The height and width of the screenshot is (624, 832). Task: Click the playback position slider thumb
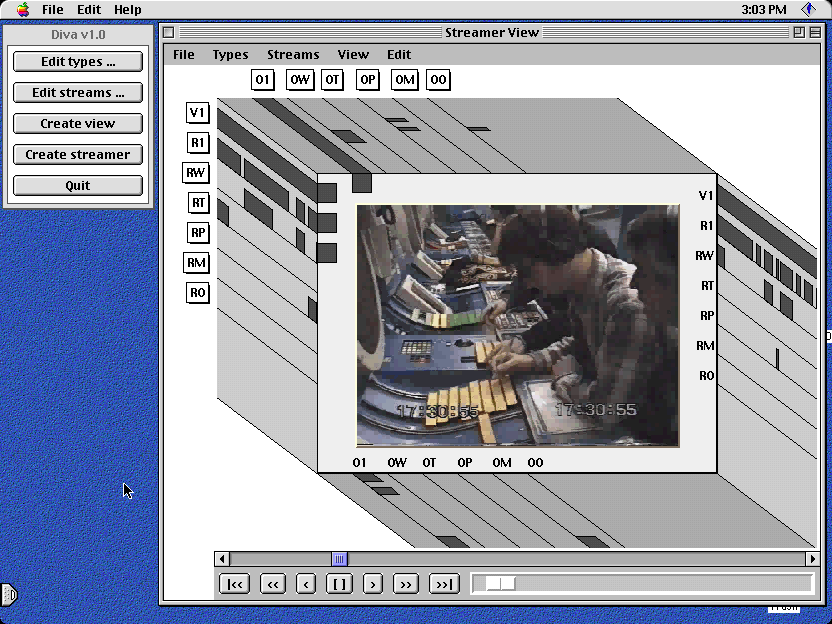(x=500, y=584)
